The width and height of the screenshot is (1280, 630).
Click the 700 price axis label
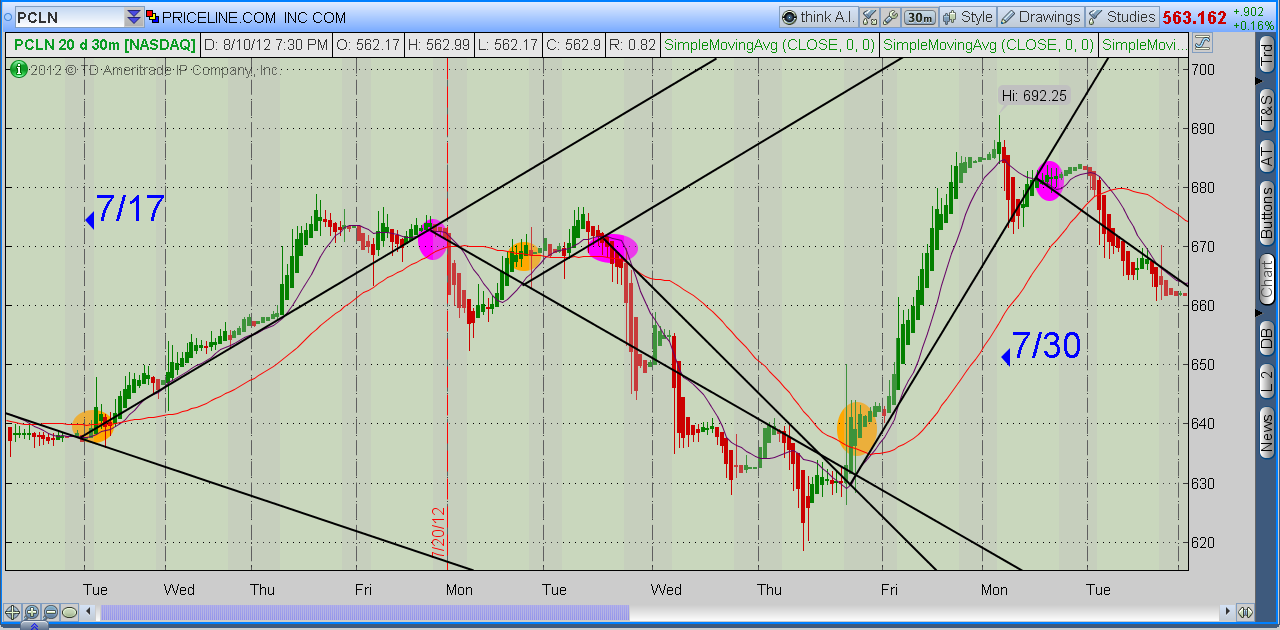coord(1204,69)
